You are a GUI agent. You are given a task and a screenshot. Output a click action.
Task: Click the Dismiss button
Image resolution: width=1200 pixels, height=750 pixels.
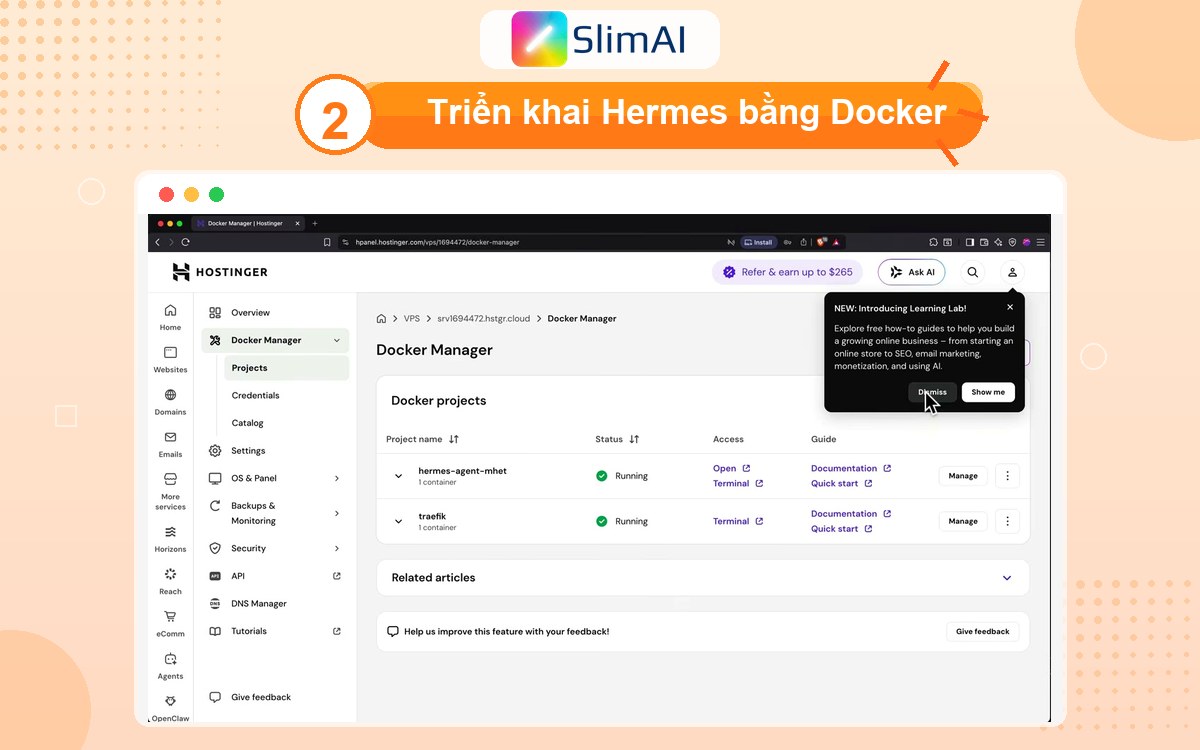tap(932, 392)
